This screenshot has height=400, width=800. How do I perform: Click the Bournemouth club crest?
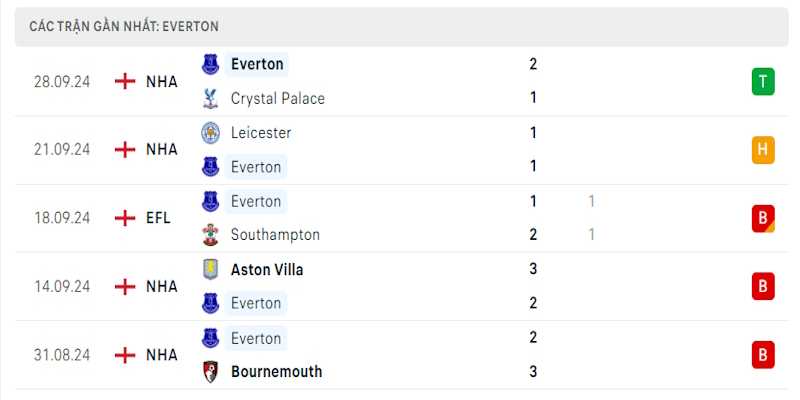click(210, 371)
